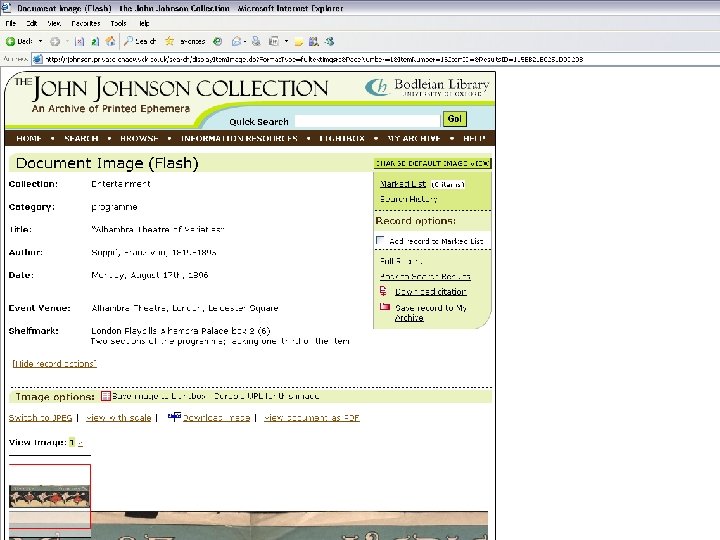The width and height of the screenshot is (720, 540).
Task: Go to BROWSE in site navigation
Action: pos(139,138)
